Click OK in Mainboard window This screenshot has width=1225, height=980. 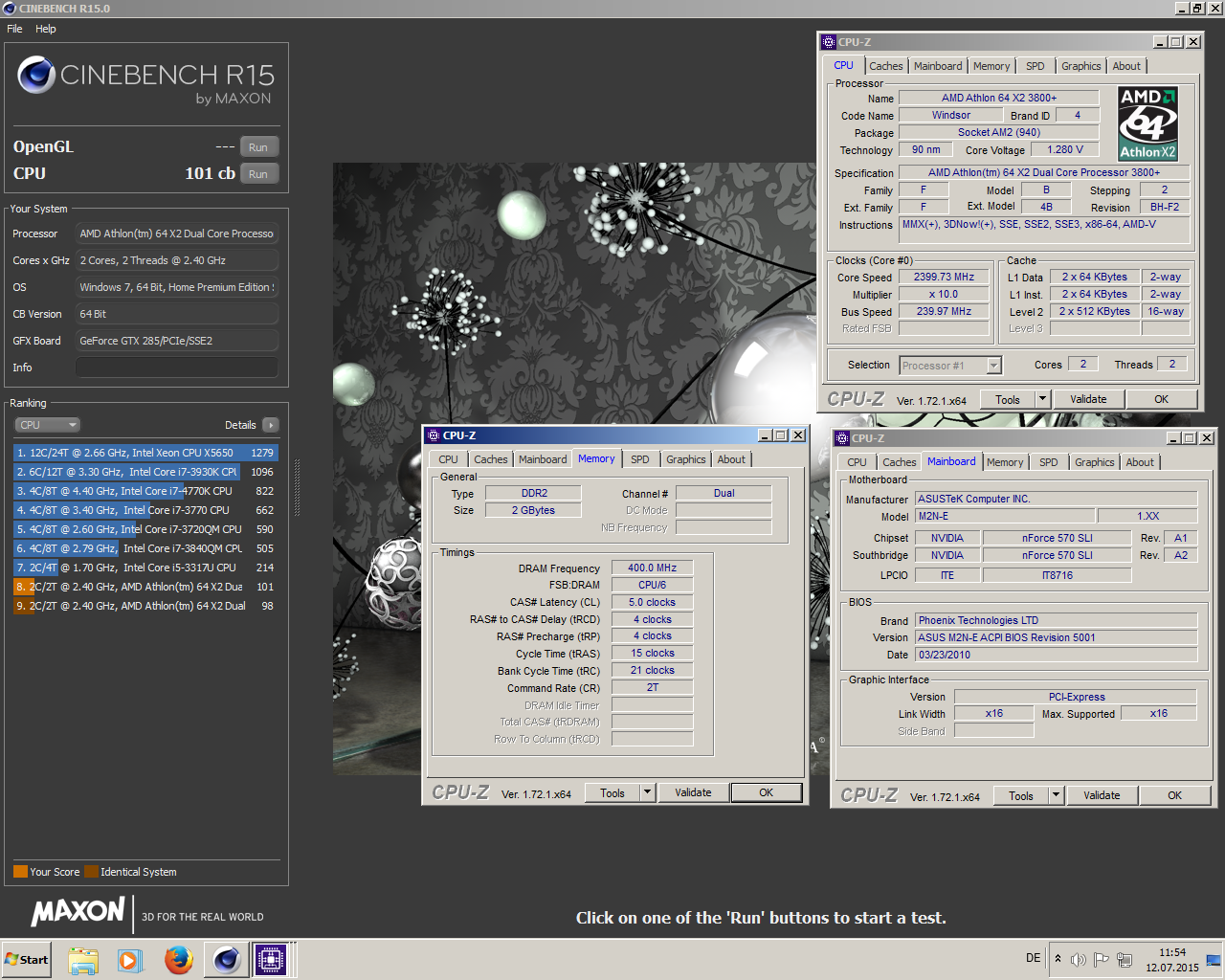(1174, 796)
